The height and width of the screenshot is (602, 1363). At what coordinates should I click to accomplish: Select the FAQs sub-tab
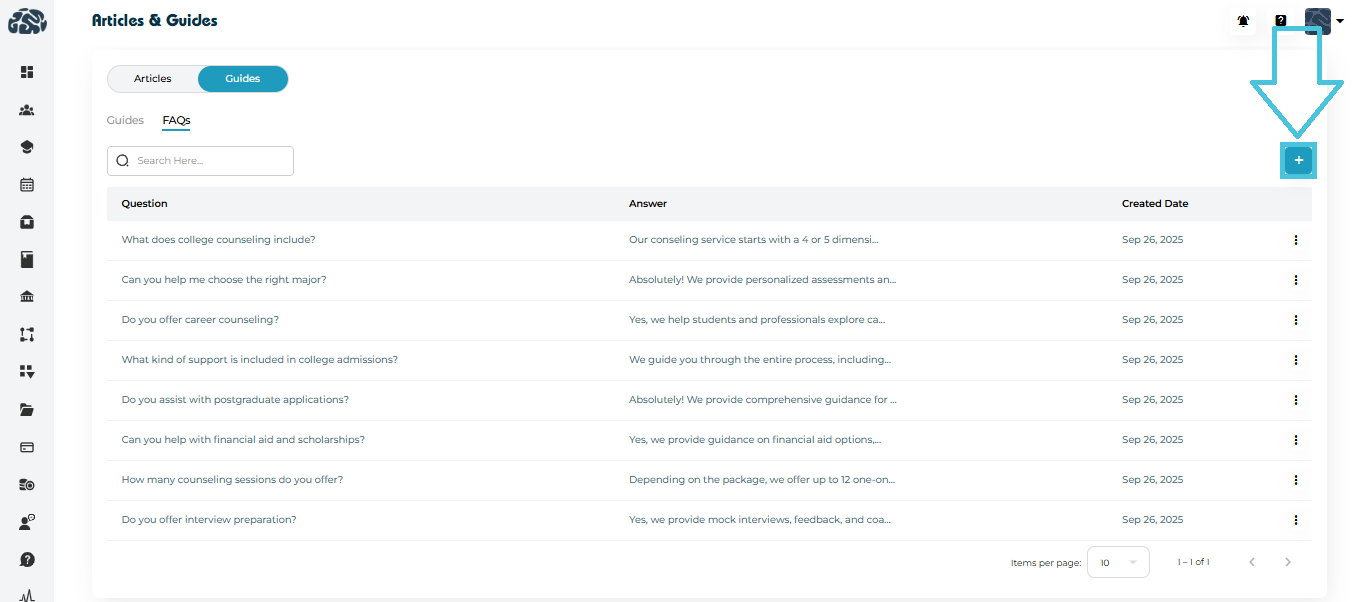pyautogui.click(x=176, y=120)
